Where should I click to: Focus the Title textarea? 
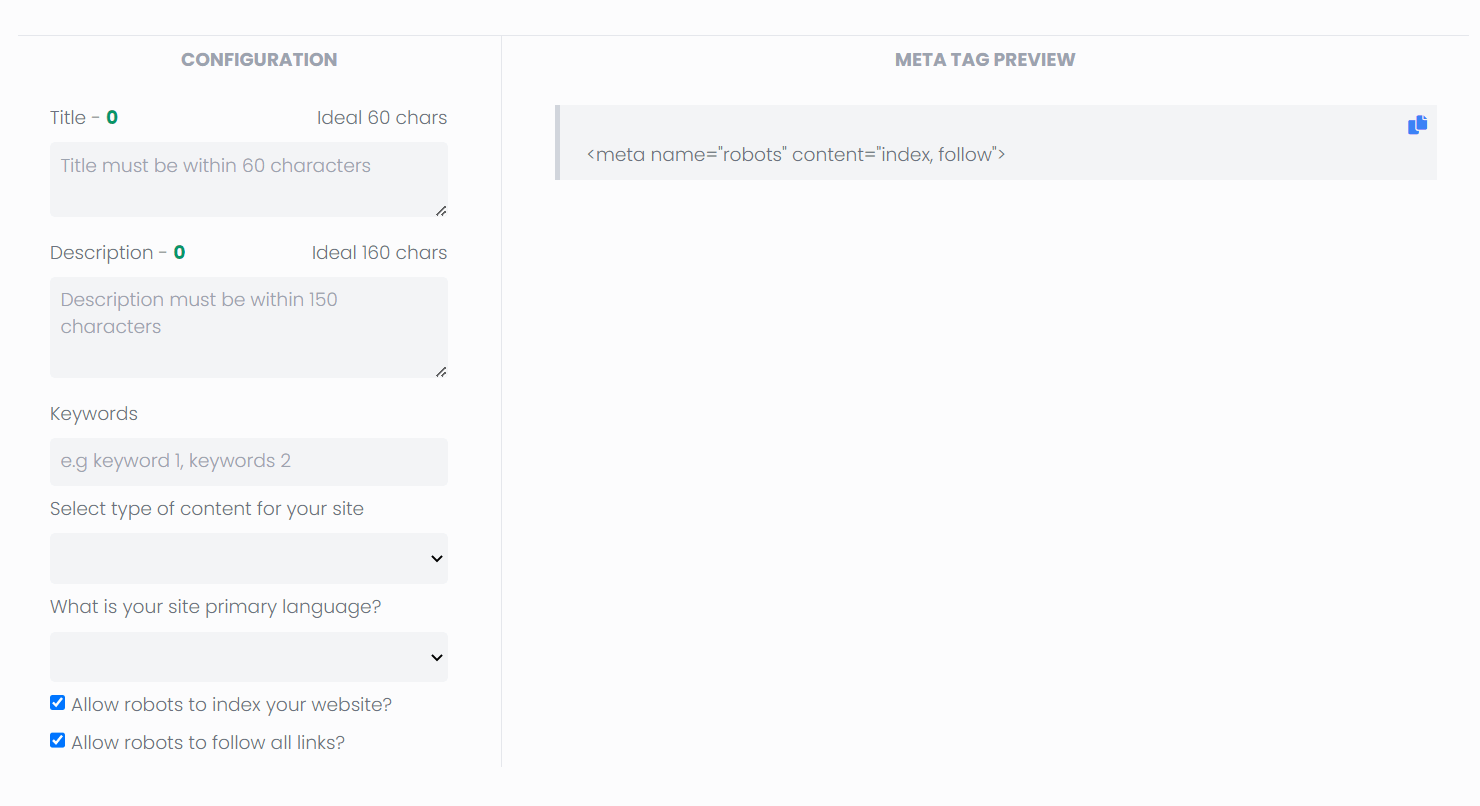click(248, 178)
